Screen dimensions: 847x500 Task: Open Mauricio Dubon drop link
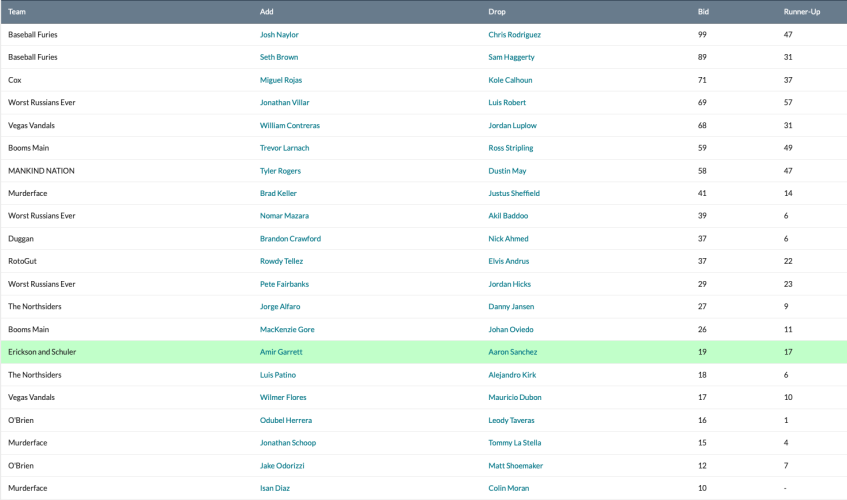[x=515, y=397]
